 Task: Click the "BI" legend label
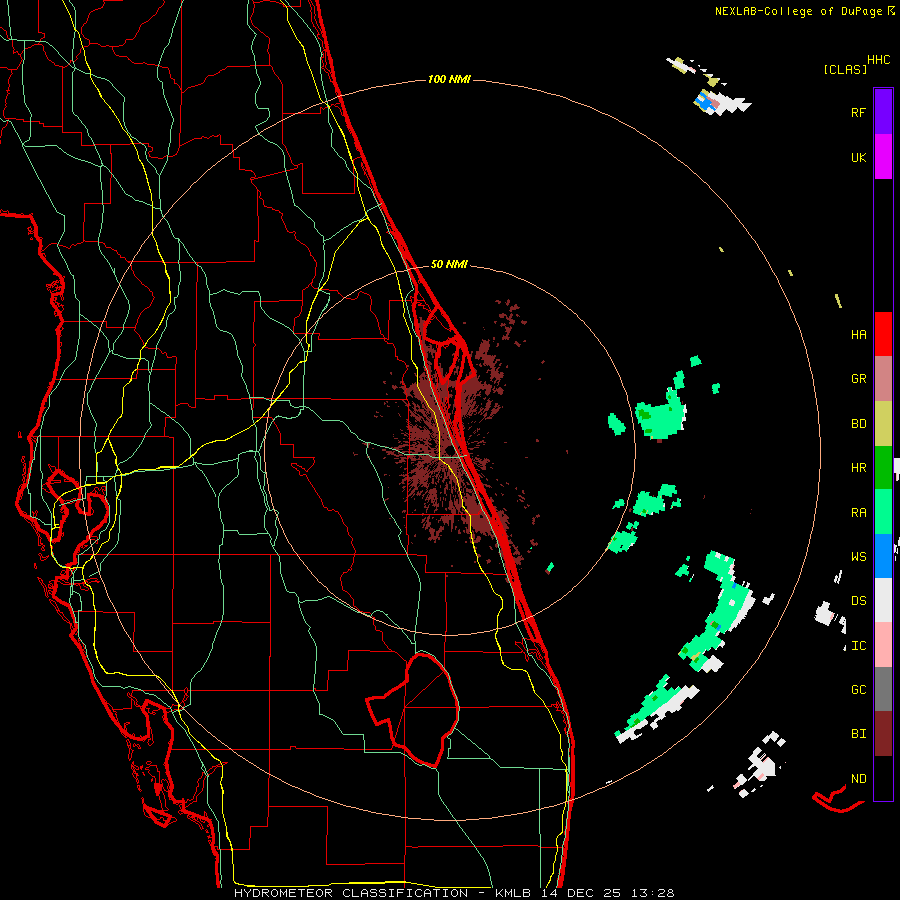858,734
